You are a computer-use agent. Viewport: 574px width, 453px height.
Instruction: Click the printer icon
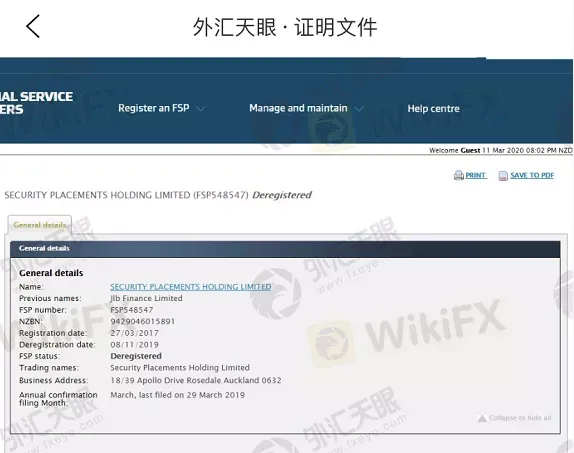(x=459, y=175)
